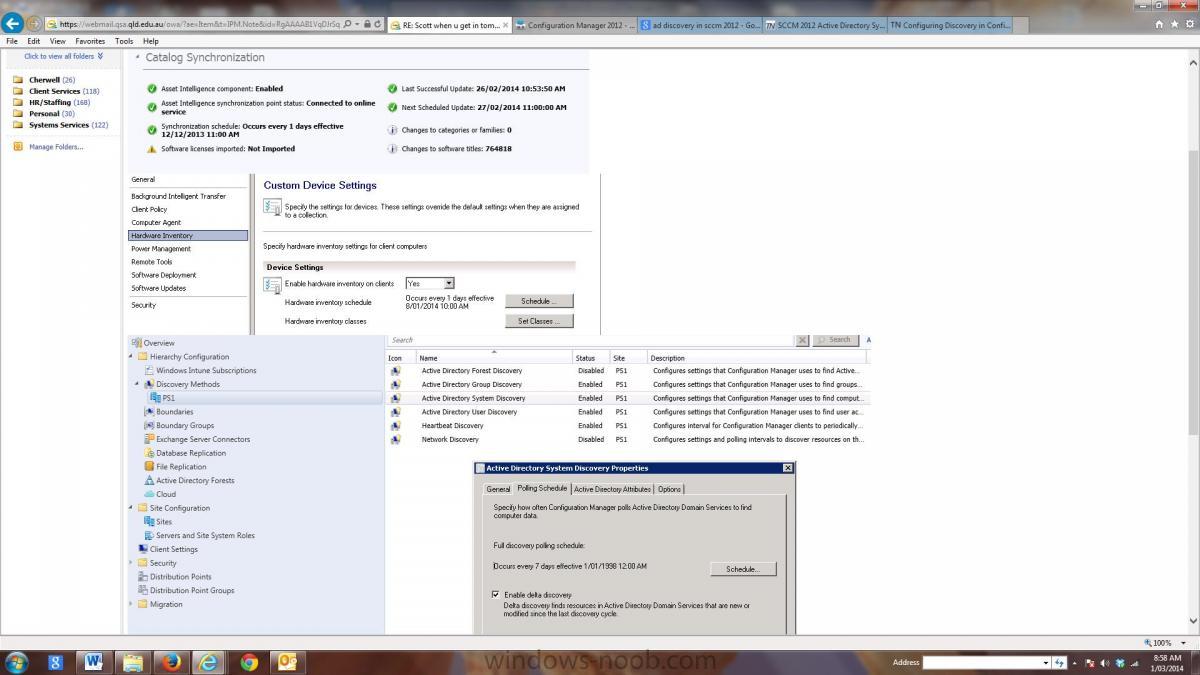Collapse the Site Configuration tree node
This screenshot has height=675, width=1200.
[131, 508]
